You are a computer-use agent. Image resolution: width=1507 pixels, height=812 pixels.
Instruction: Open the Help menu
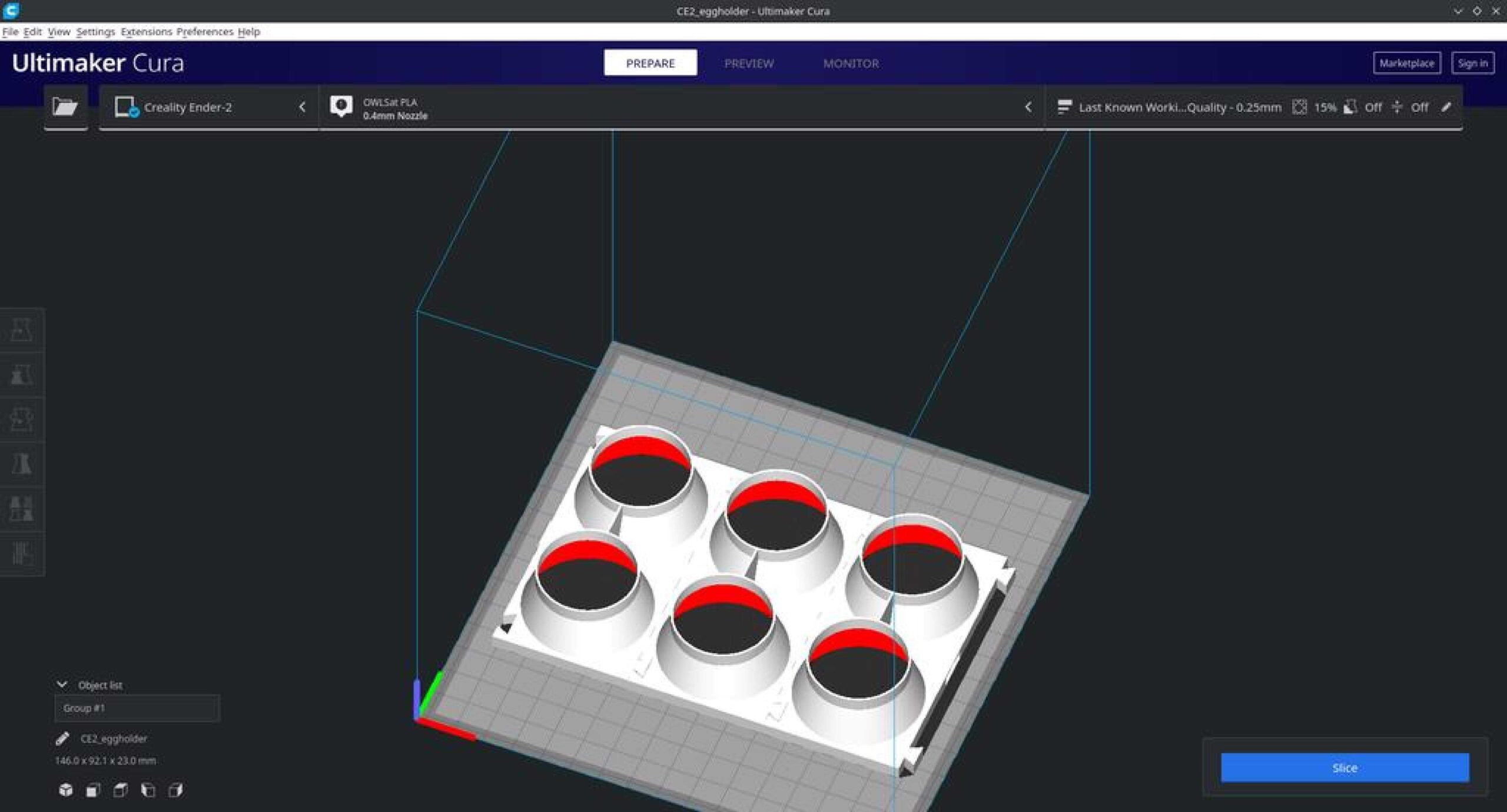pyautogui.click(x=248, y=32)
